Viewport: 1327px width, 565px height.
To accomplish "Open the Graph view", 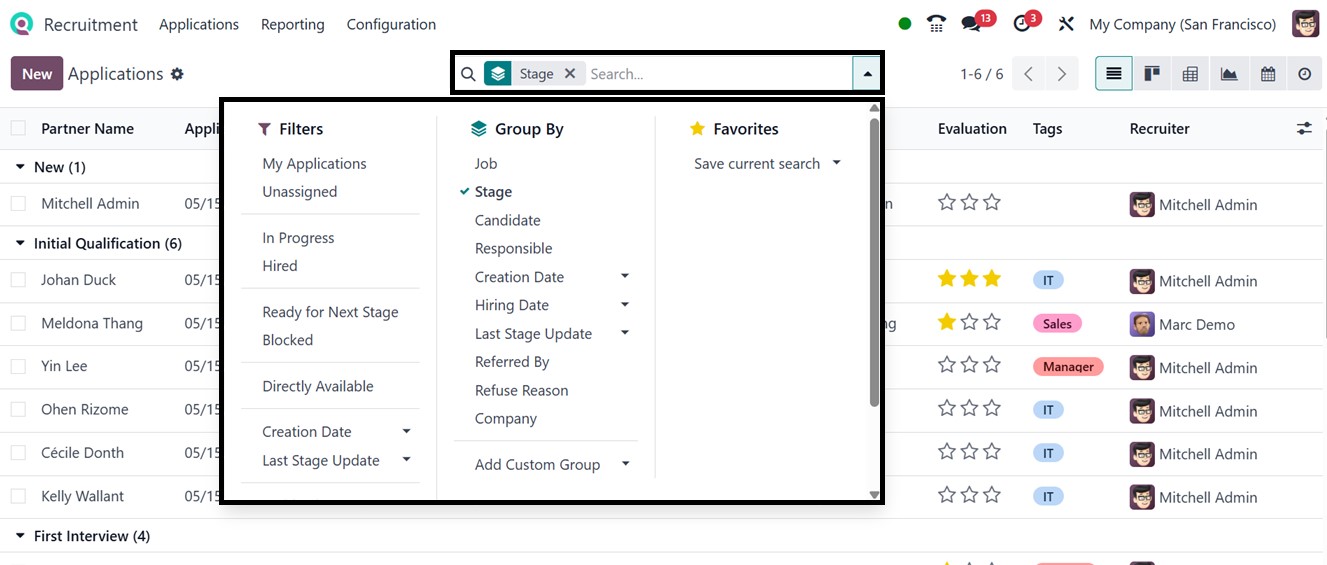I will (1229, 74).
